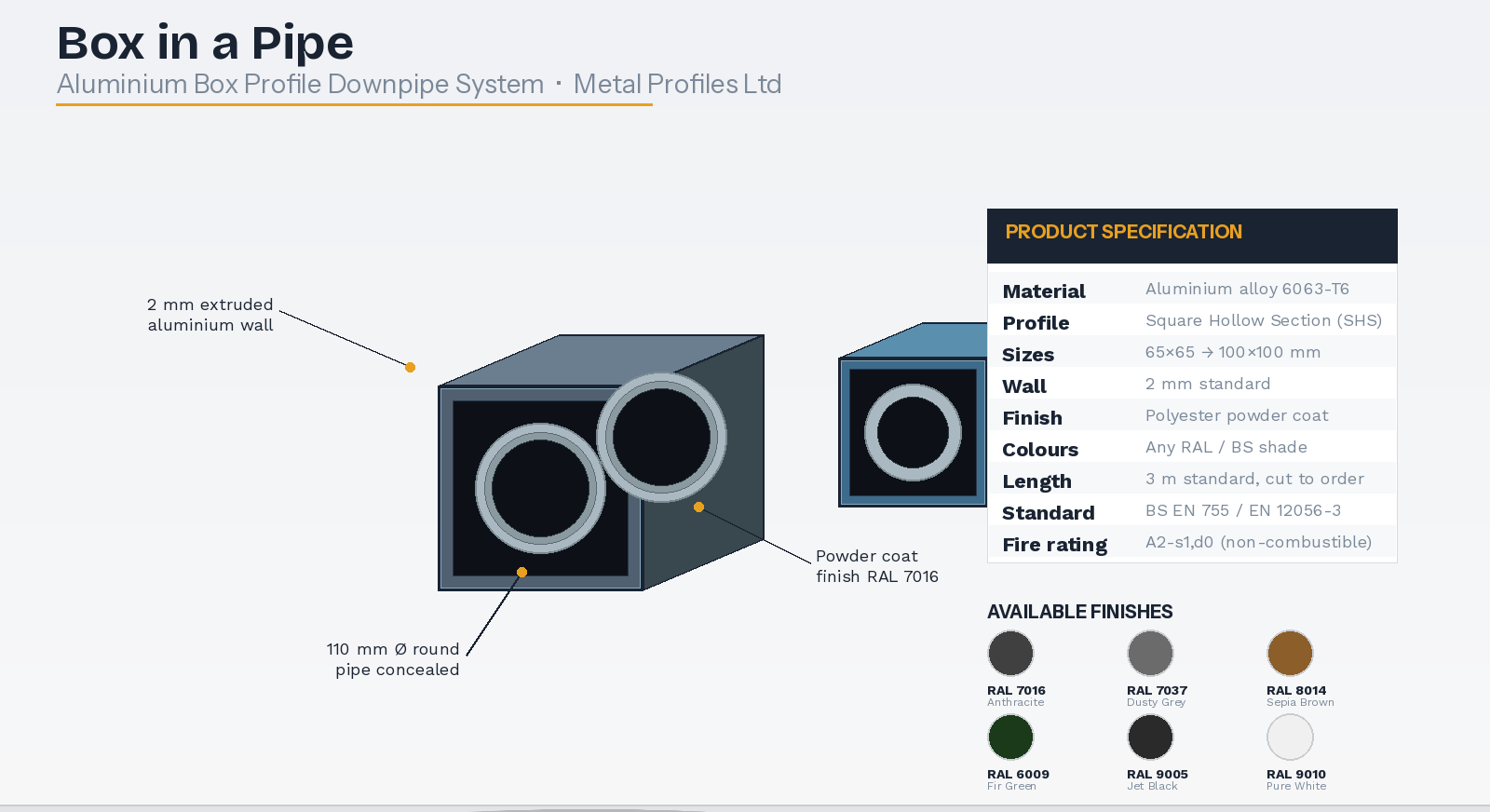Screen dimensions: 1490x812
Task: Click the '110 mm Ø round pipe concealed' callout
Action: [x=393, y=659]
